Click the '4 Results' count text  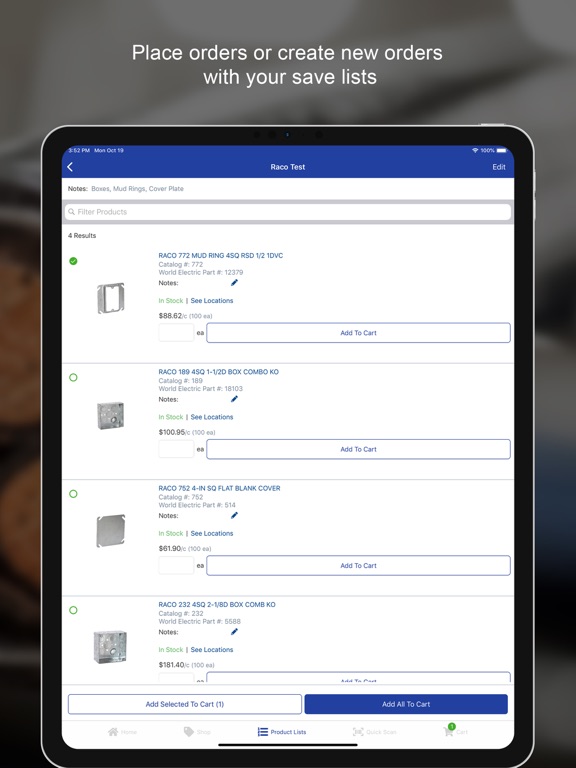[x=82, y=236]
